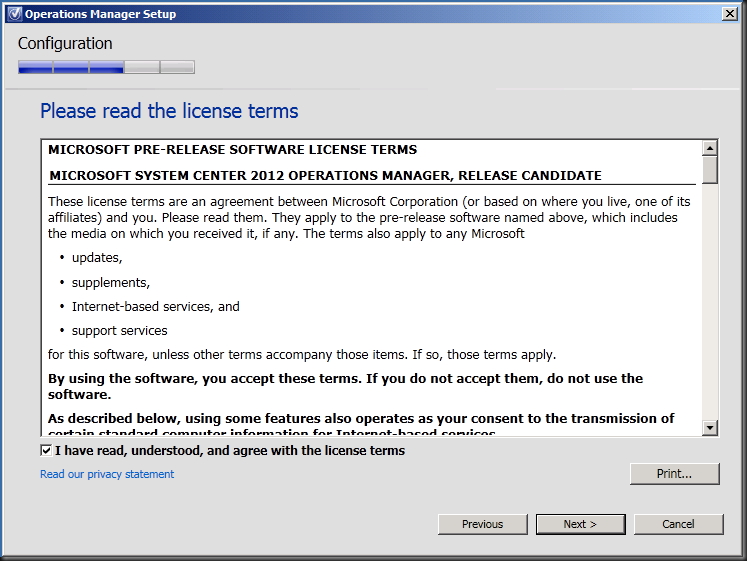Go back with the Previous button
The width and height of the screenshot is (747, 561).
point(483,524)
